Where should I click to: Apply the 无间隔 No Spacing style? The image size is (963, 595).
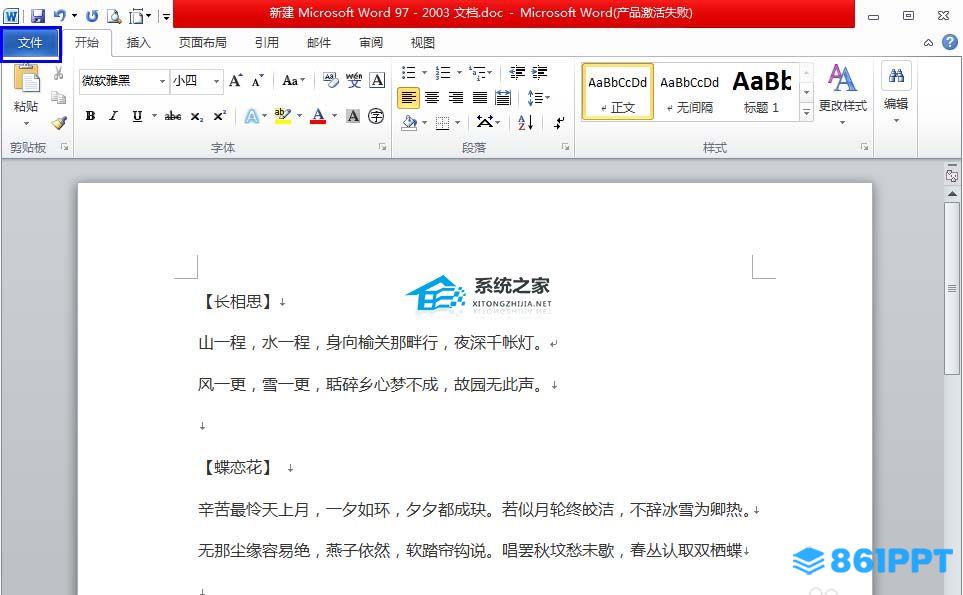pos(689,91)
